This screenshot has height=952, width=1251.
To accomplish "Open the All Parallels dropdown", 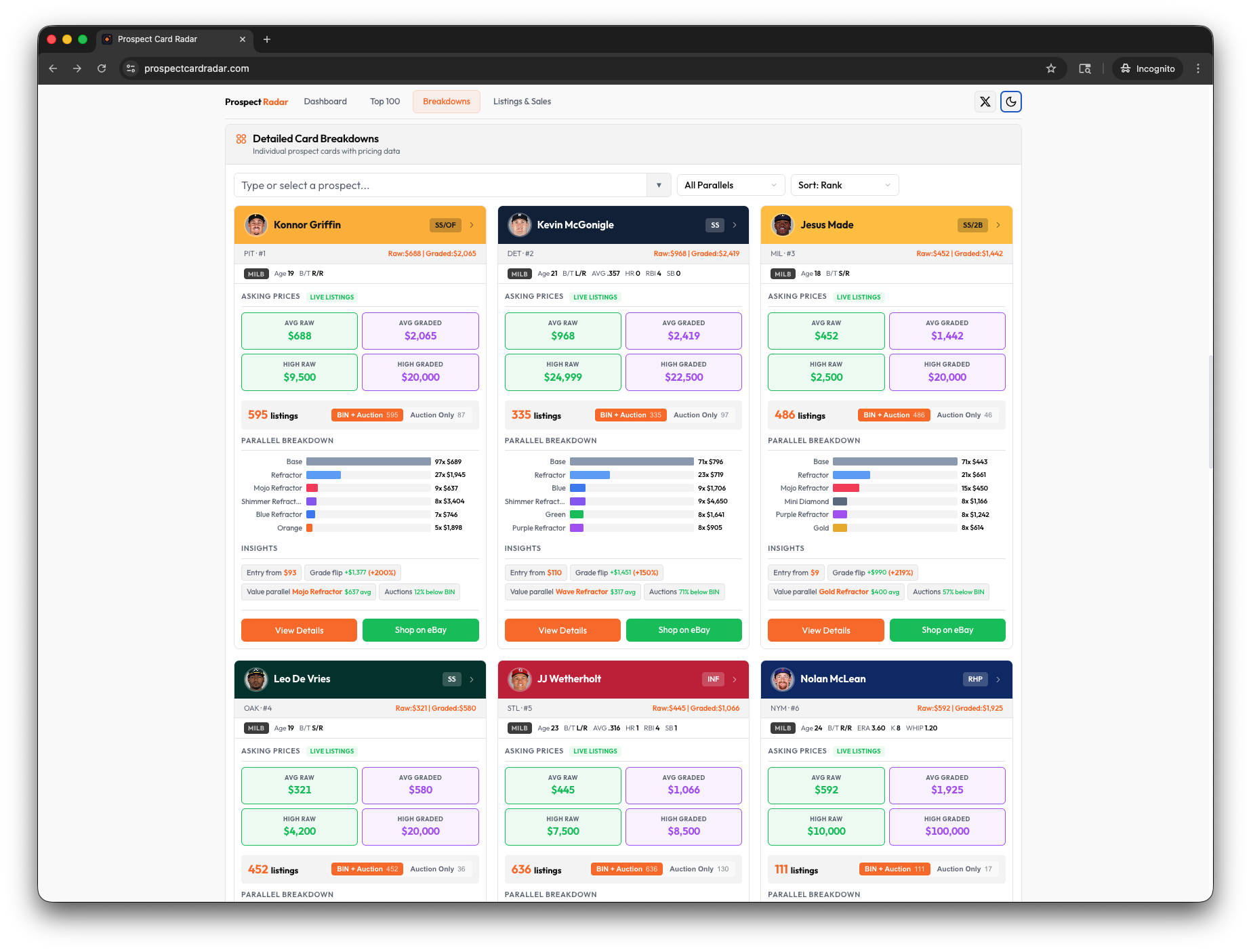I will coord(731,185).
